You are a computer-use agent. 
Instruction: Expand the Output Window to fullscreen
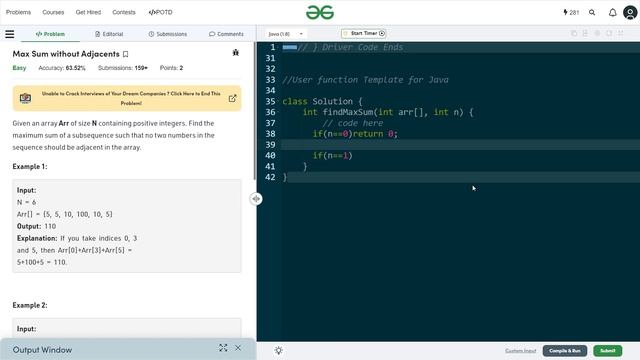pos(223,348)
